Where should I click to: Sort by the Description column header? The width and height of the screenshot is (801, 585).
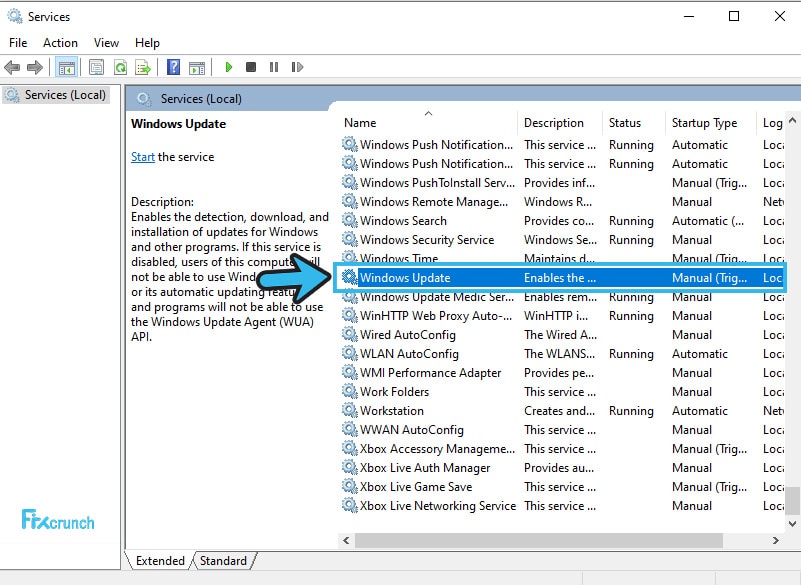[x=560, y=123]
